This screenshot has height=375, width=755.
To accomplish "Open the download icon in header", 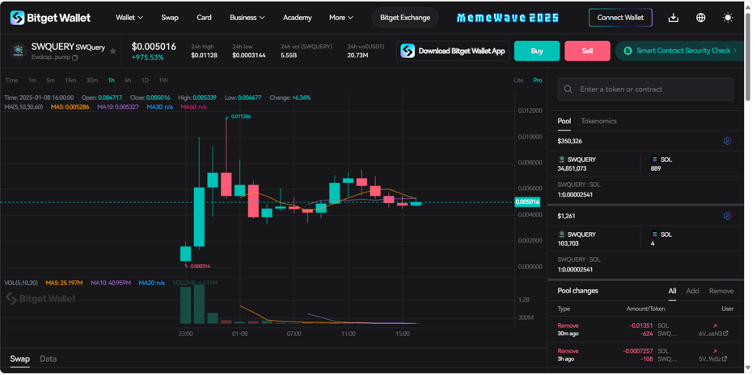I will click(x=673, y=18).
